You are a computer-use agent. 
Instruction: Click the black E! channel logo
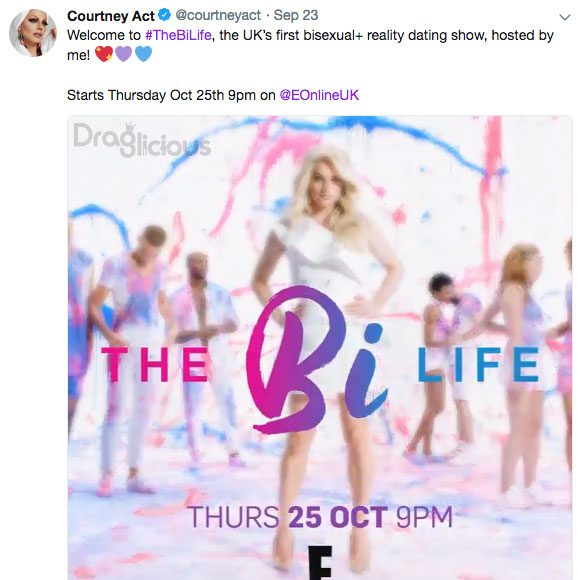click(x=320, y=562)
